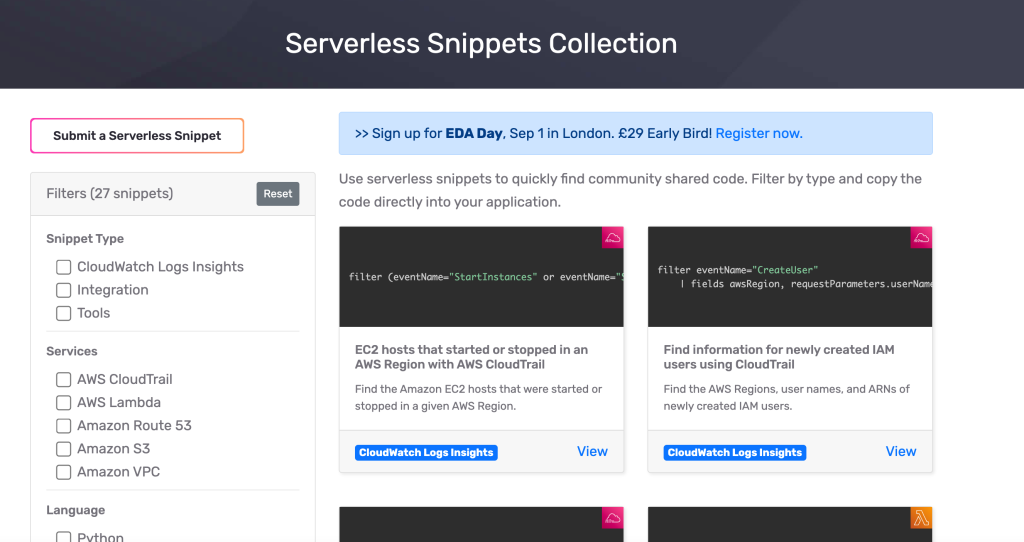This screenshot has width=1024, height=542.
Task: Filter by Amazon Route 53
Action: [63, 426]
